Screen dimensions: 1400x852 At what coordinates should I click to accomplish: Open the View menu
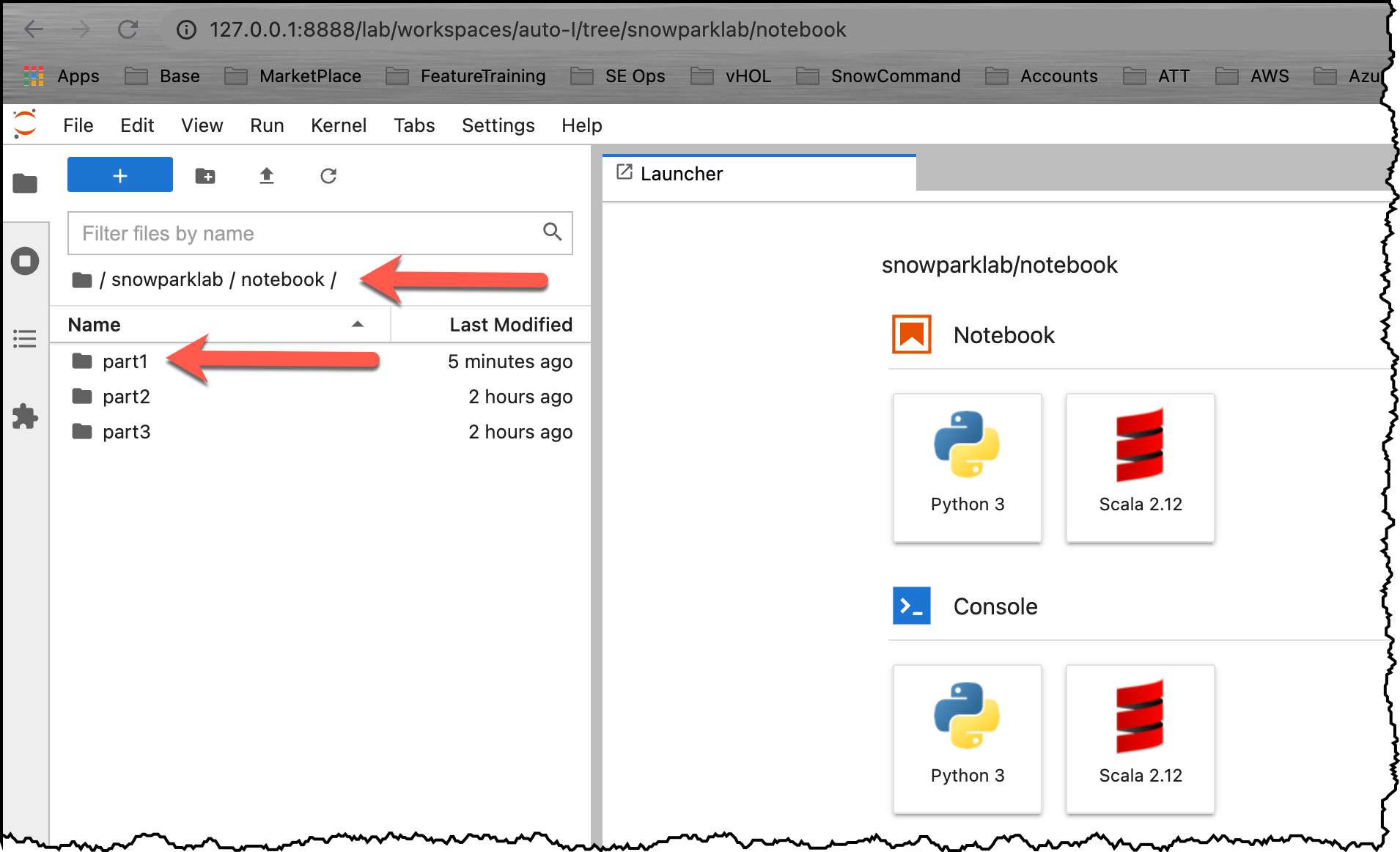click(x=202, y=125)
